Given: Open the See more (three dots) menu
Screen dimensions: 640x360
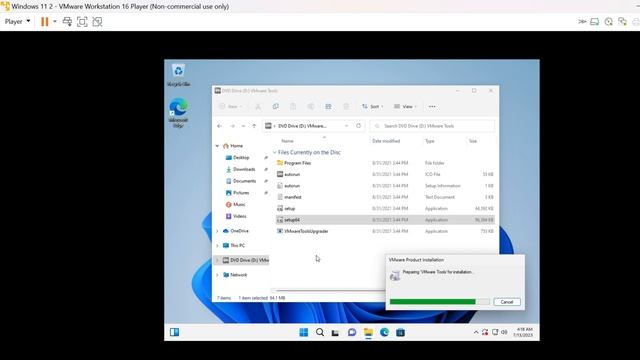Looking at the screenshot, I should (432, 107).
